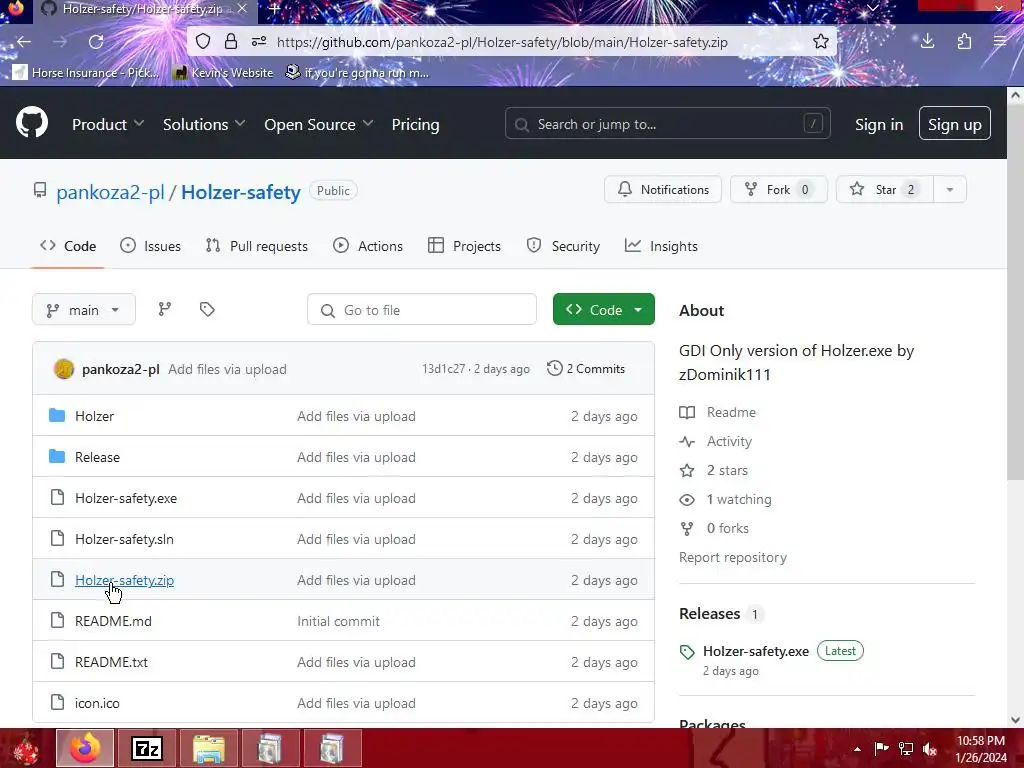1024x768 pixels.
Task: Switch to the Pull requests tab
Action: pyautogui.click(x=257, y=246)
